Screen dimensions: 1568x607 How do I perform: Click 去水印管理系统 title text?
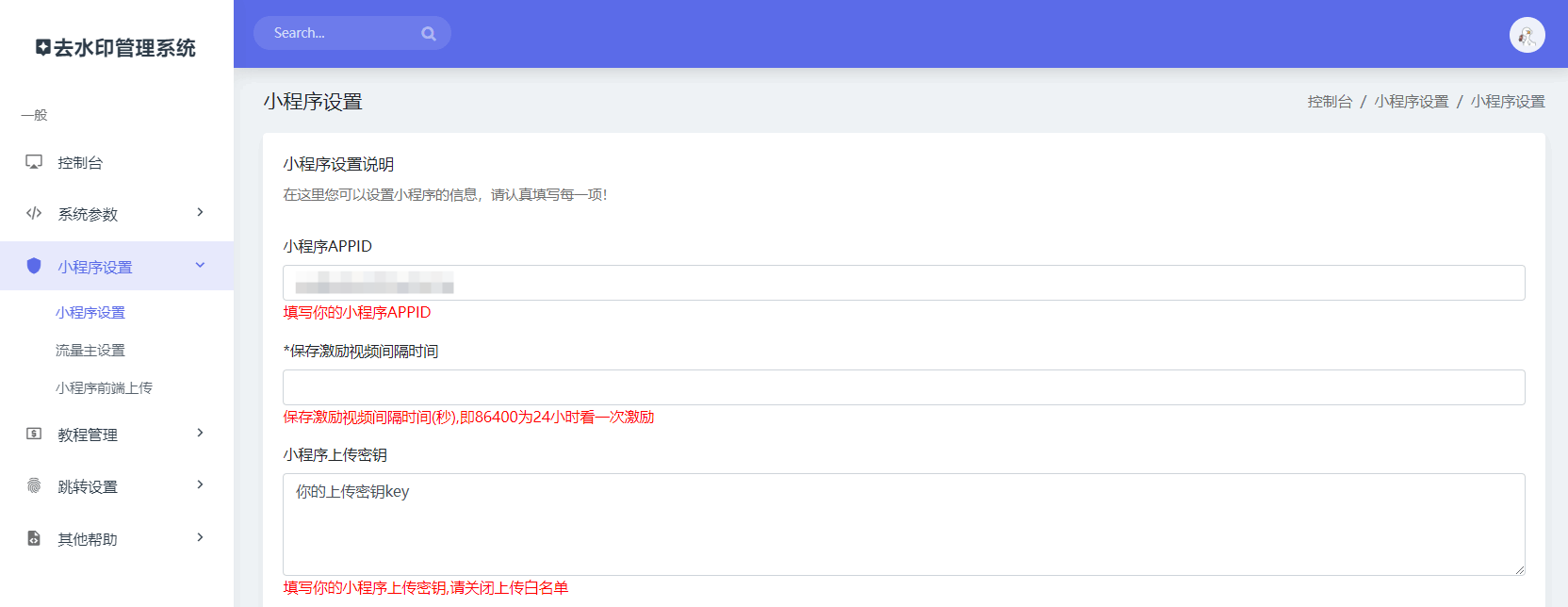124,48
